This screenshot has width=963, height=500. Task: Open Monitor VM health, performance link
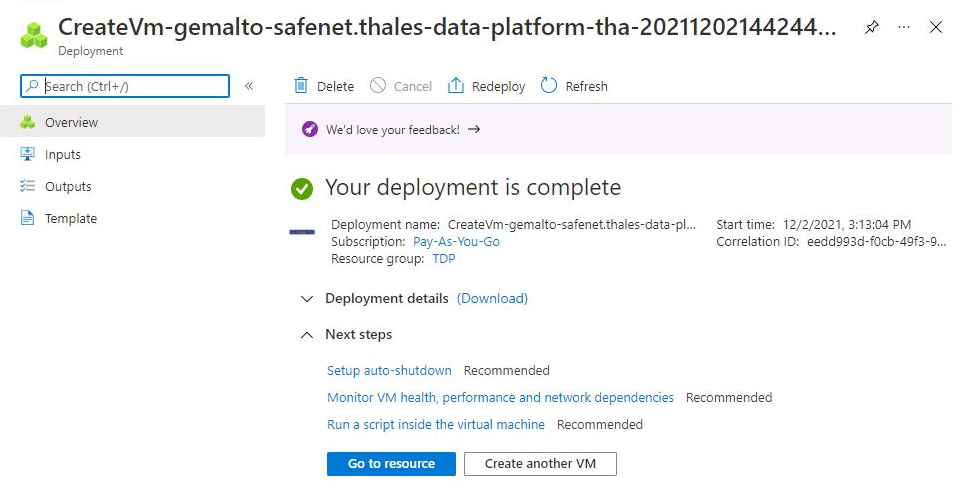click(x=501, y=397)
